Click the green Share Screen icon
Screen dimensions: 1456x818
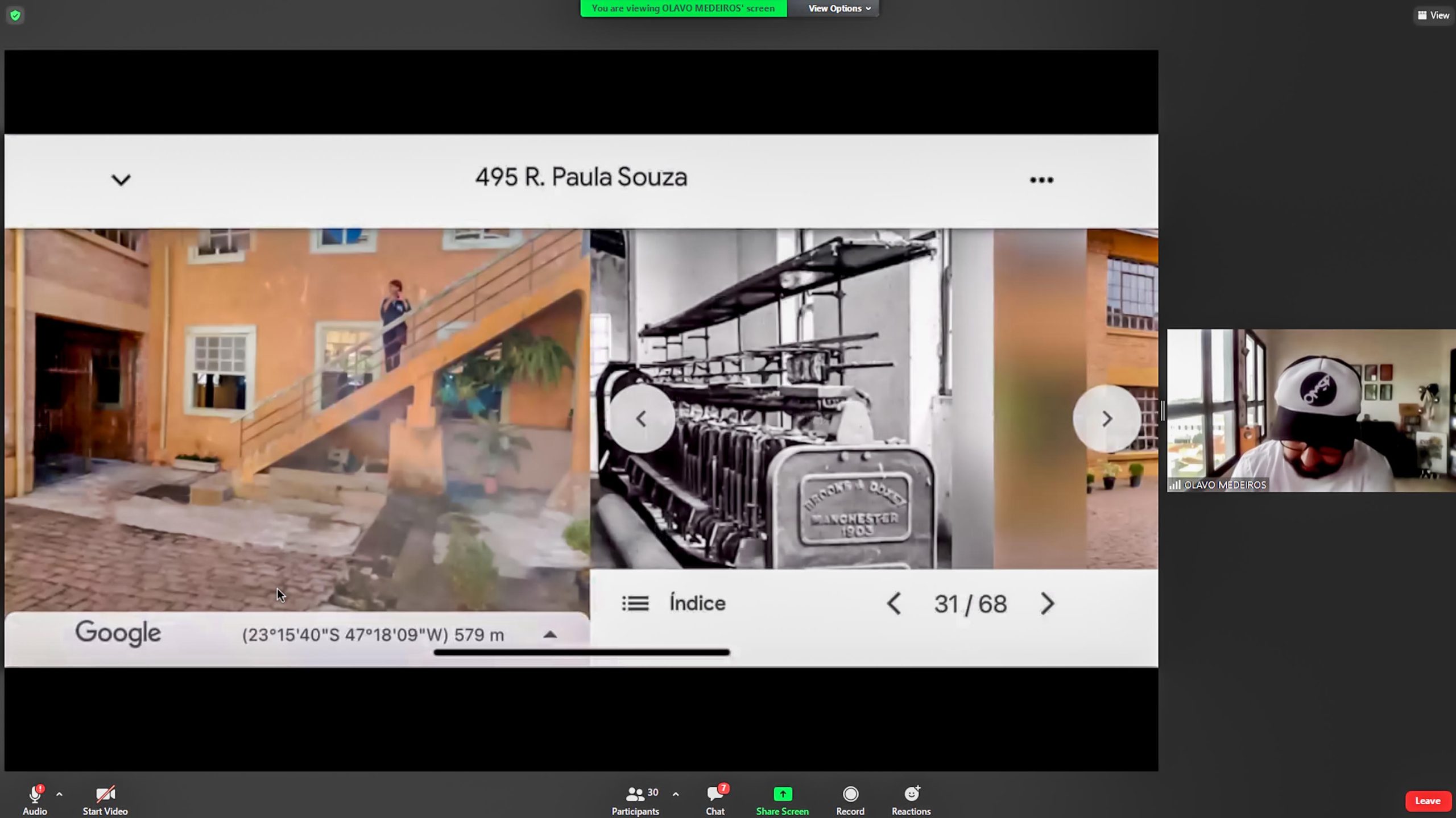pos(782,794)
